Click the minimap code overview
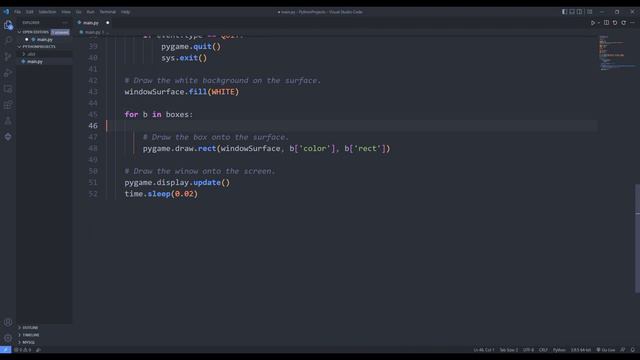Viewport: 640px width, 360px height. pyautogui.click(x=616, y=53)
